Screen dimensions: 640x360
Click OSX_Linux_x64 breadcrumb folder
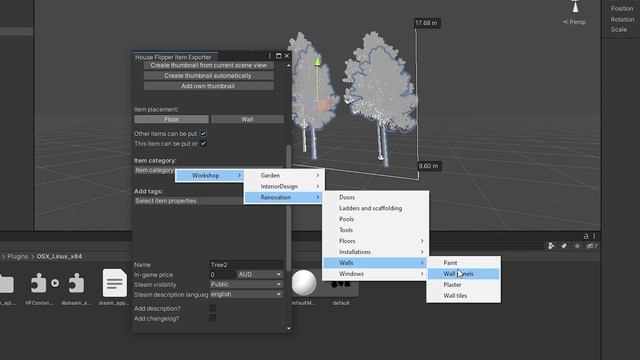(x=60, y=256)
